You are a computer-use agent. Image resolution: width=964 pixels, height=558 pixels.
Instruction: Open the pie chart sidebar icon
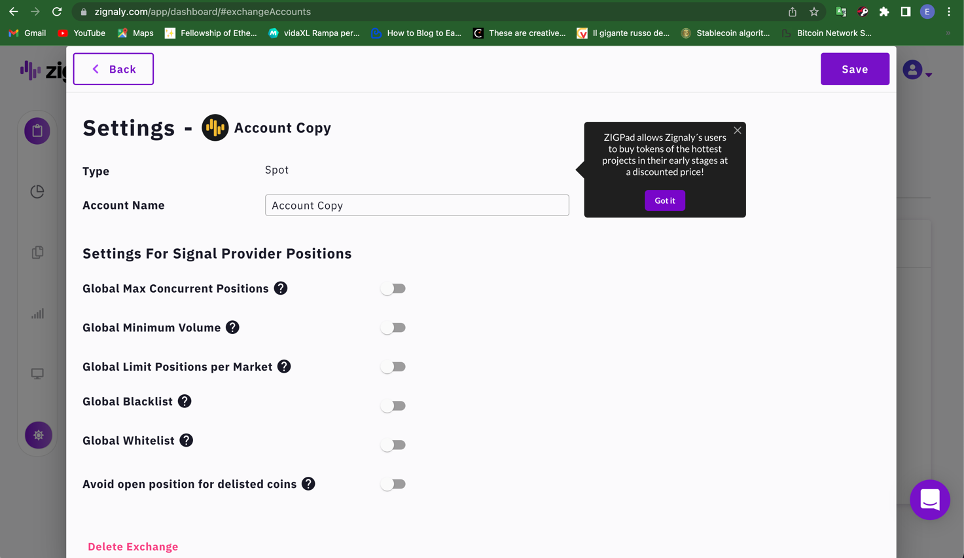pyautogui.click(x=38, y=192)
